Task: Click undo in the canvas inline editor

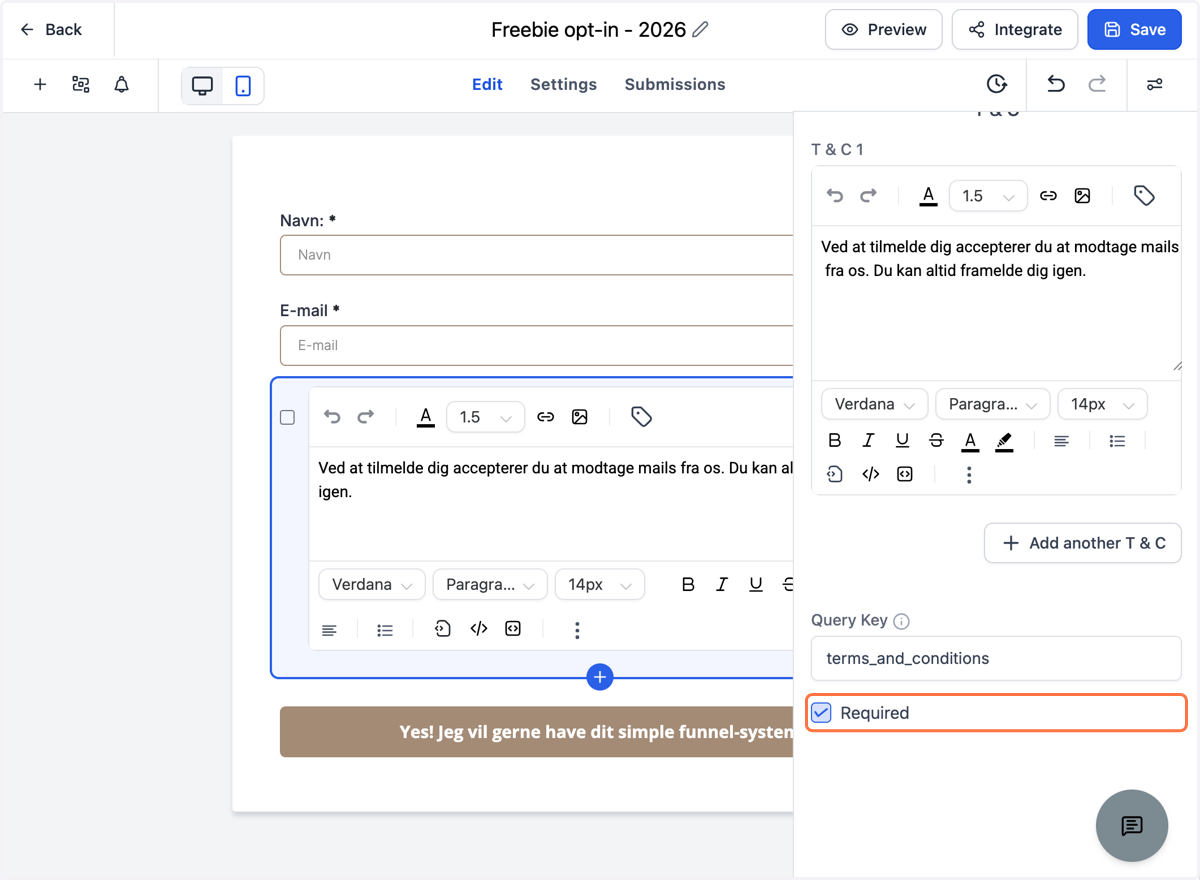Action: [332, 417]
